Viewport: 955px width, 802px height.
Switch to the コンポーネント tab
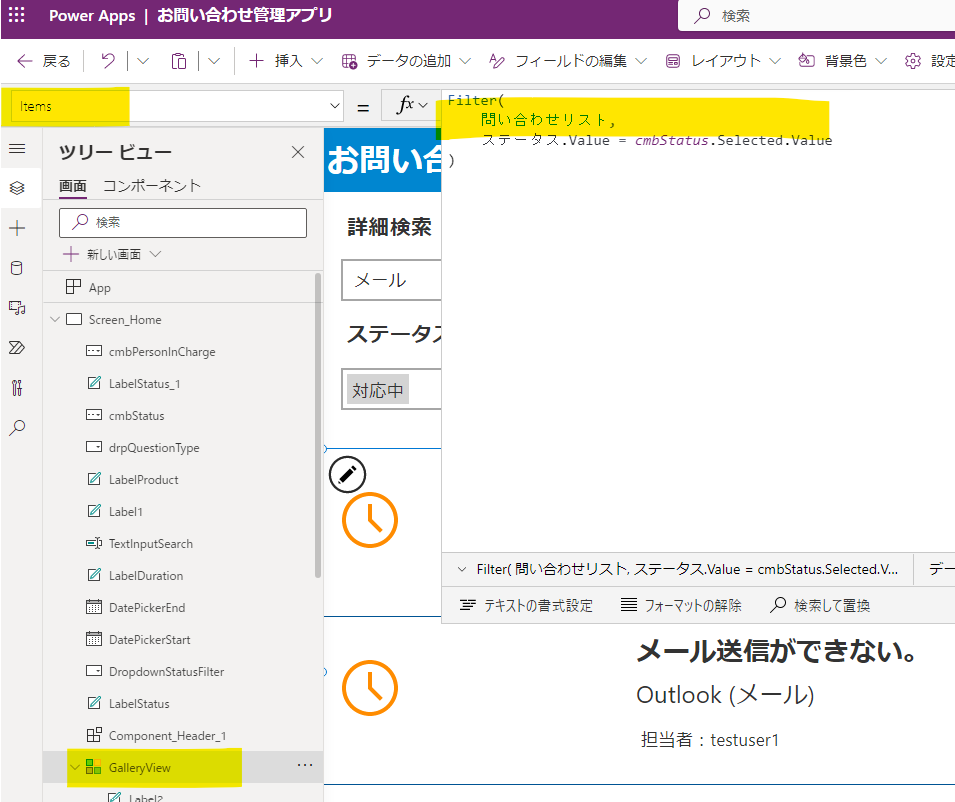pos(152,186)
